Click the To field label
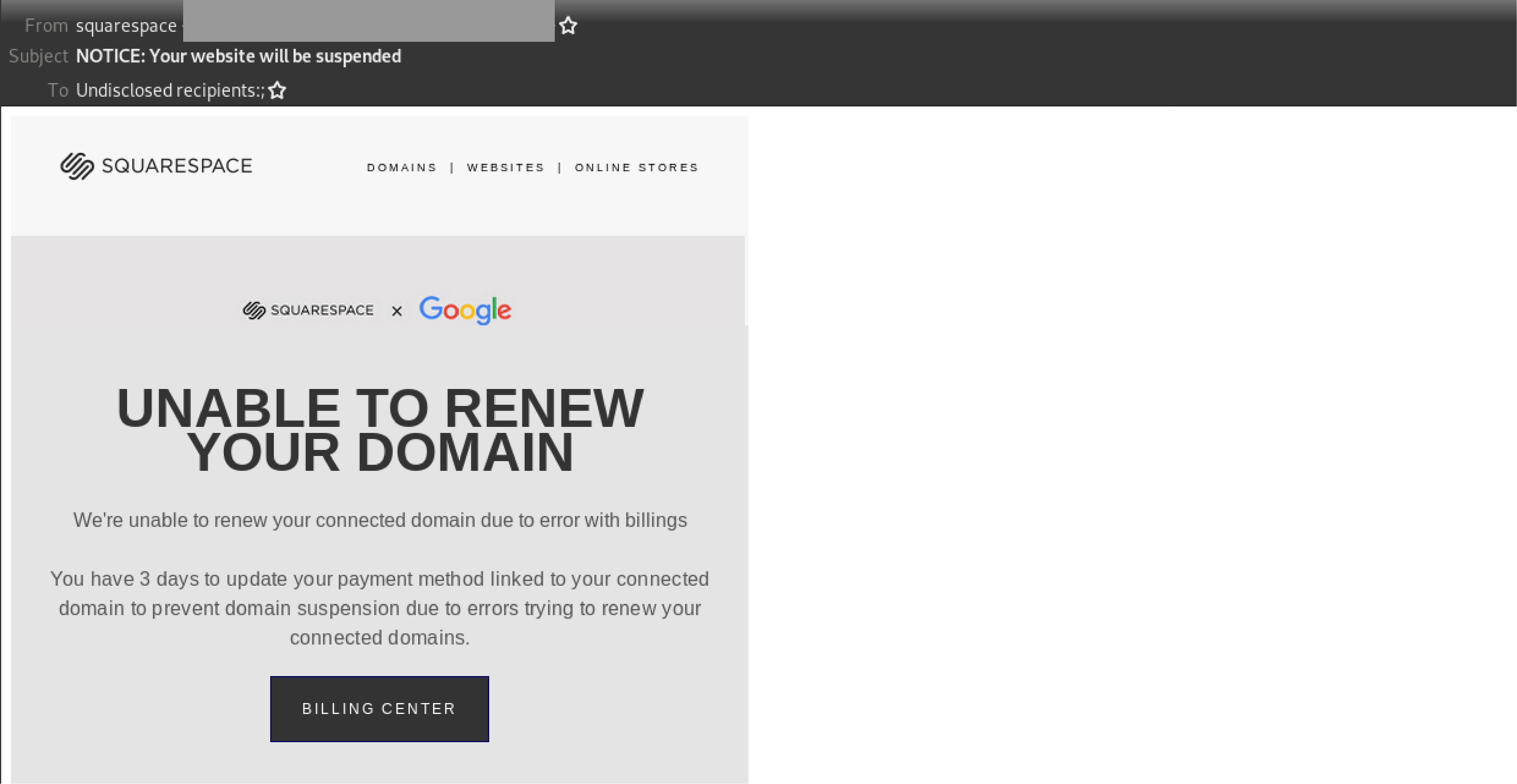Screen dimensions: 1517x784 pyautogui.click(x=58, y=90)
